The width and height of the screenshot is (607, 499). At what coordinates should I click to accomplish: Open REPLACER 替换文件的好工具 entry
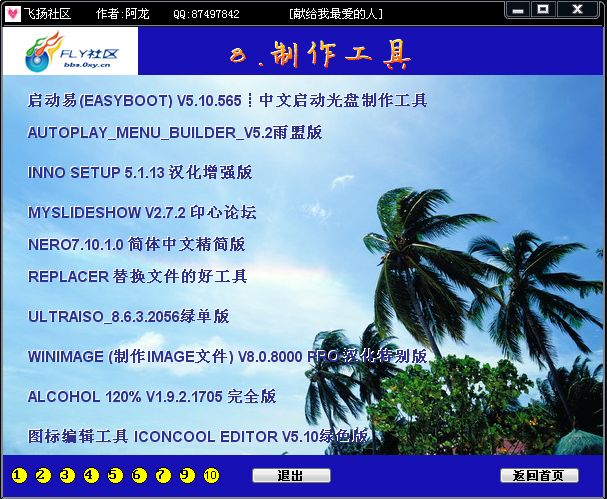pyautogui.click(x=137, y=276)
